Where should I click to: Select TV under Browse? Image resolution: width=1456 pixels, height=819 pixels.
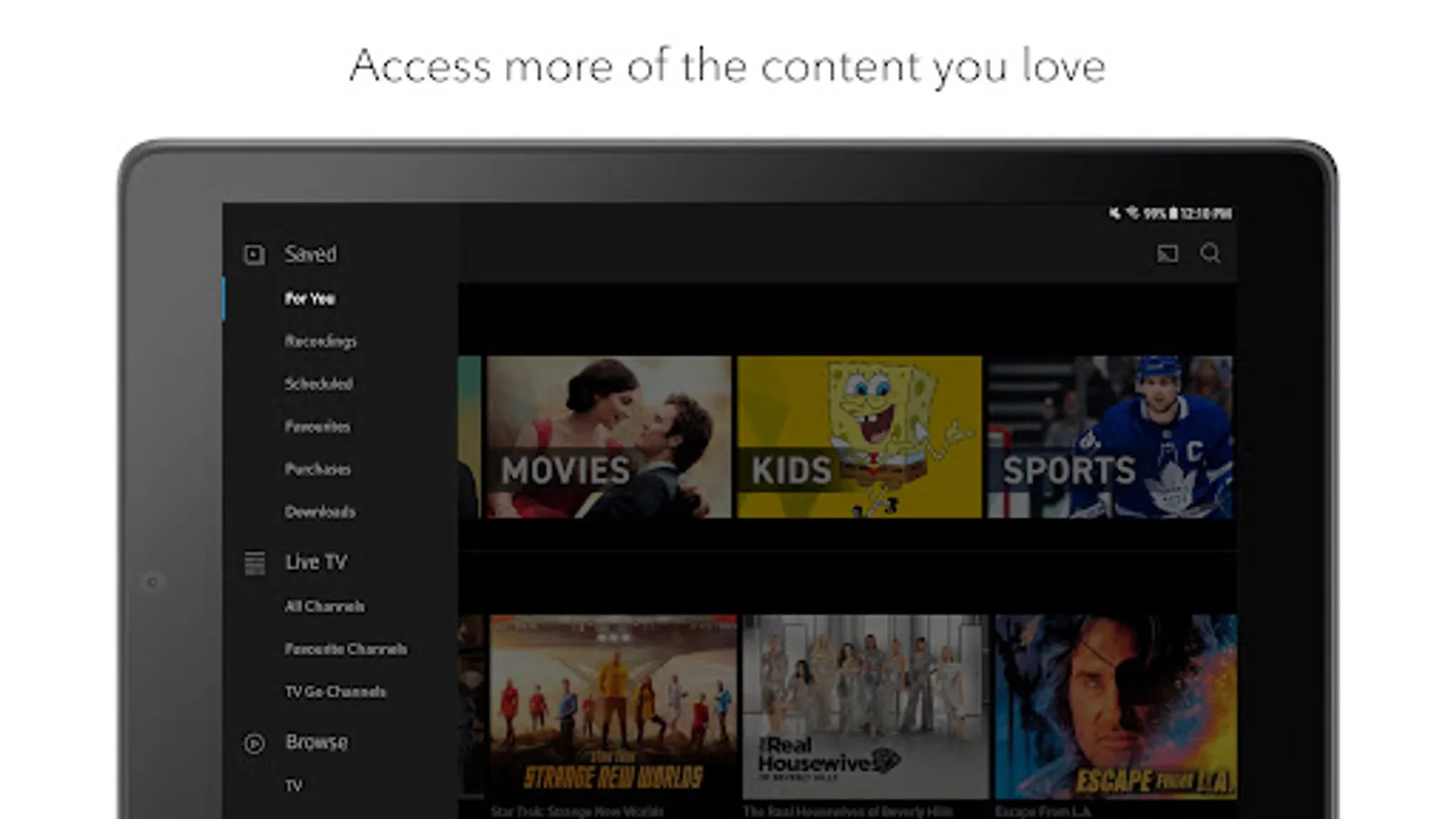[x=293, y=785]
